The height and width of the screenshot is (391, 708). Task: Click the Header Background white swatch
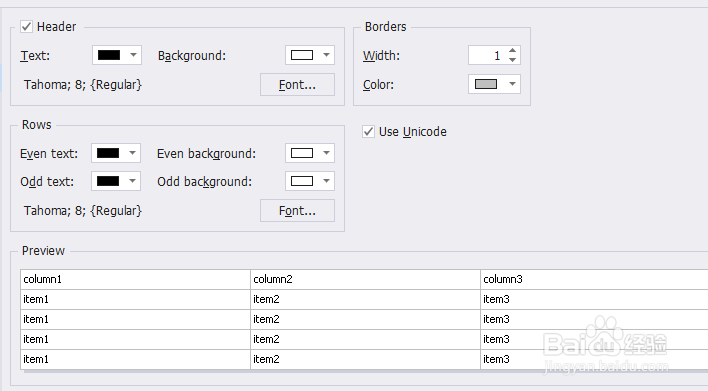pos(302,55)
